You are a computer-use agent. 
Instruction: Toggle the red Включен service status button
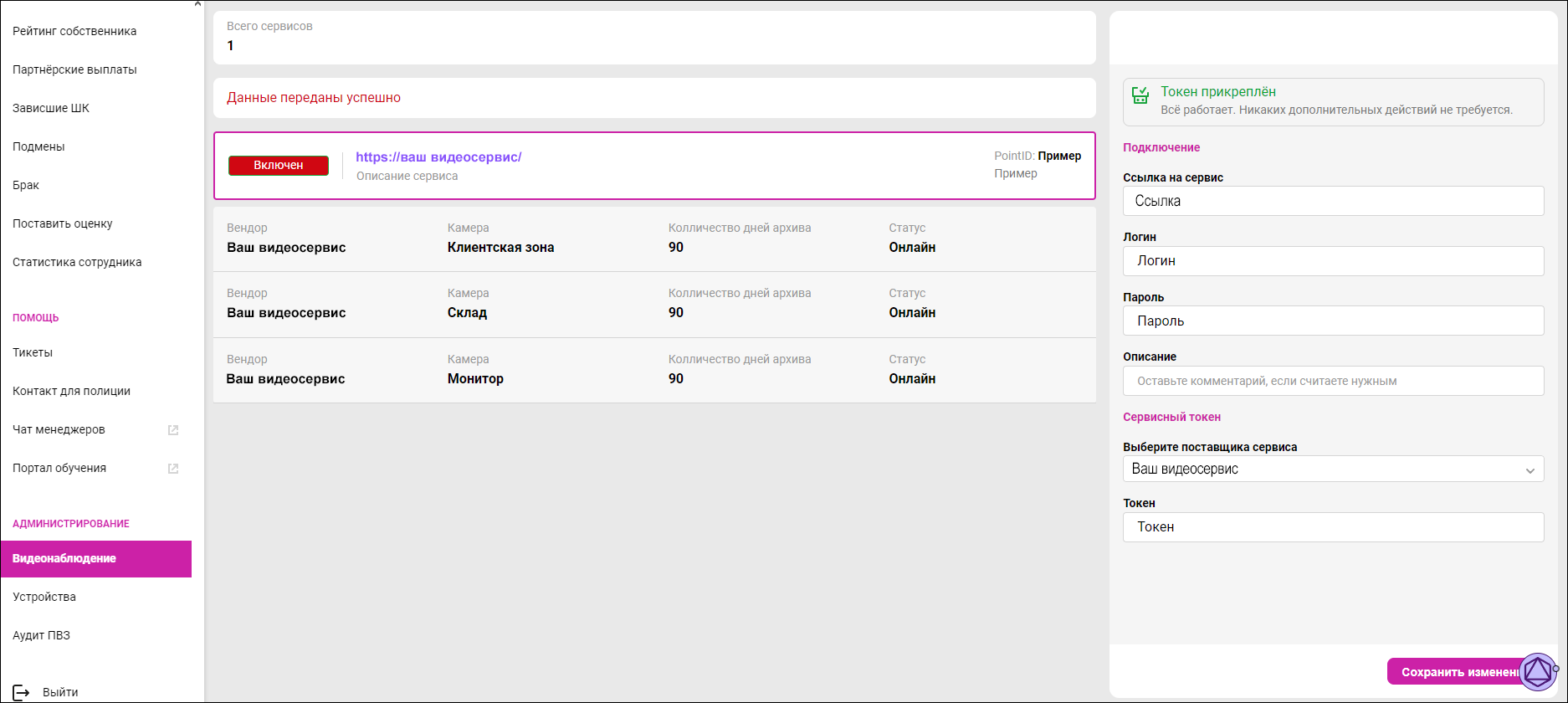[279, 165]
